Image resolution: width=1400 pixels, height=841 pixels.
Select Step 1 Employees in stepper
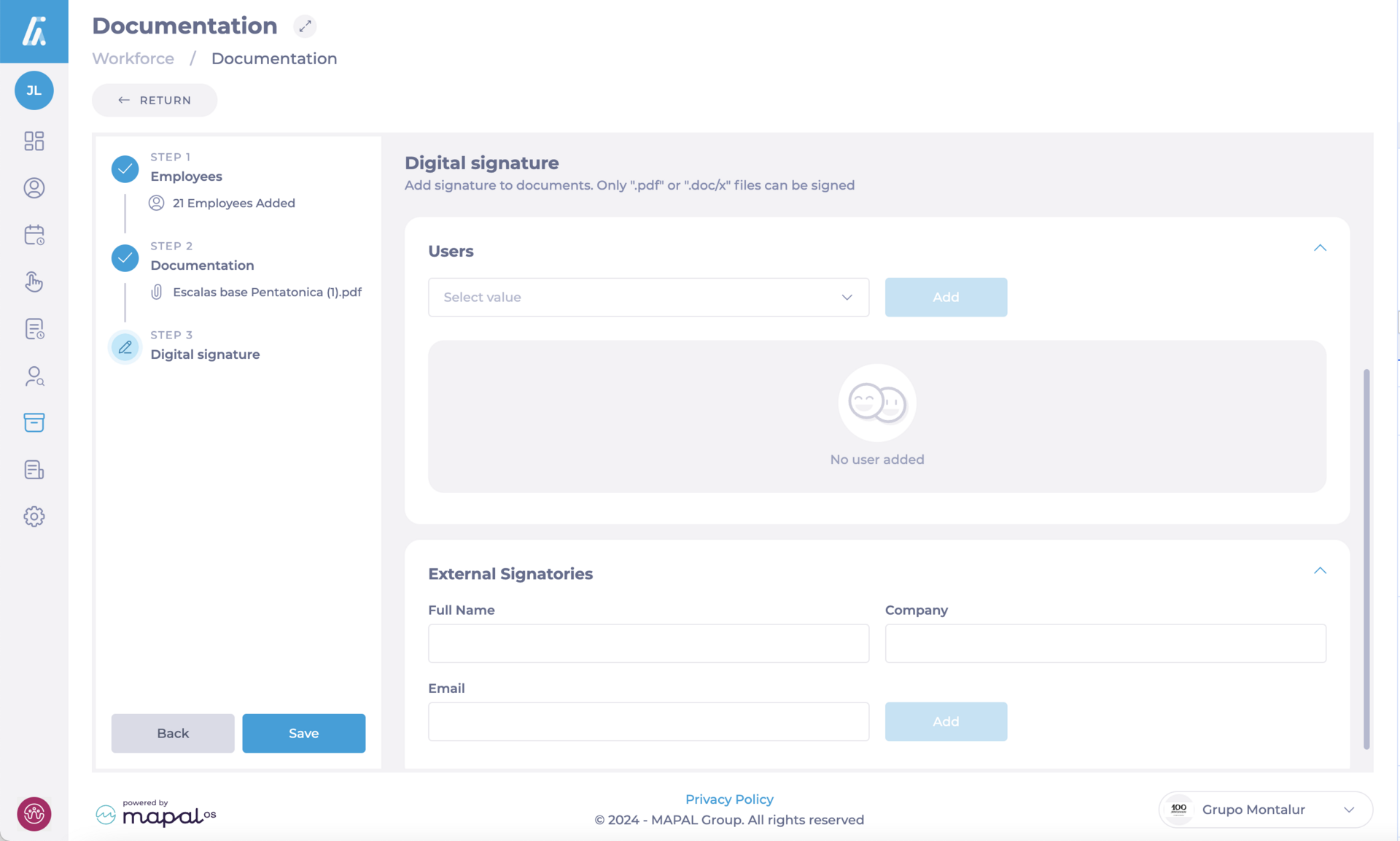coord(186,168)
